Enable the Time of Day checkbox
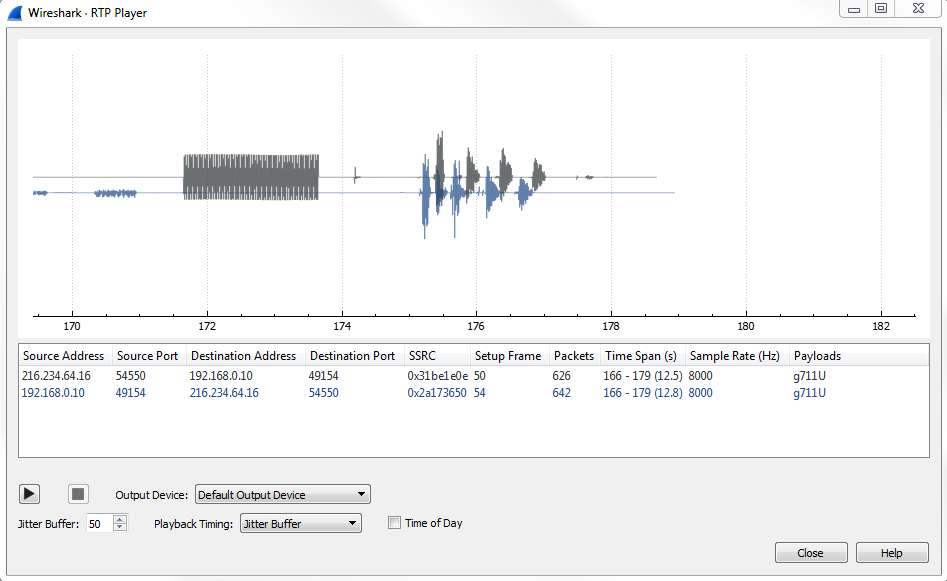Image resolution: width=947 pixels, height=581 pixels. (x=394, y=523)
